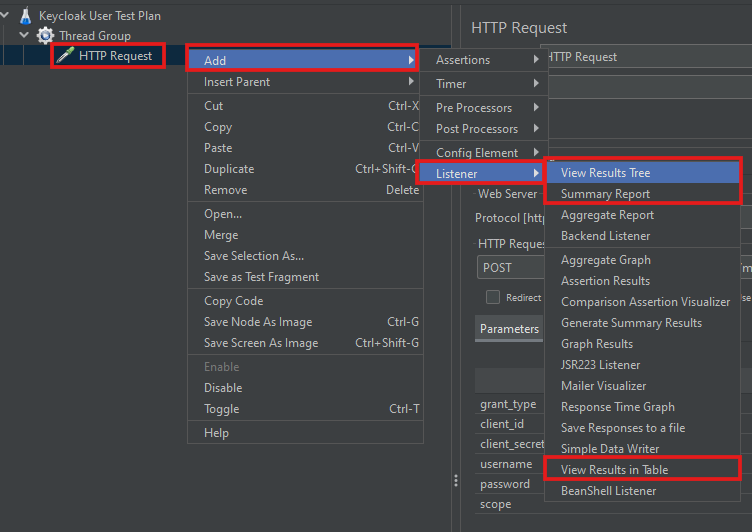This screenshot has height=532, width=752.
Task: Open the Add submenu
Action: [303, 60]
